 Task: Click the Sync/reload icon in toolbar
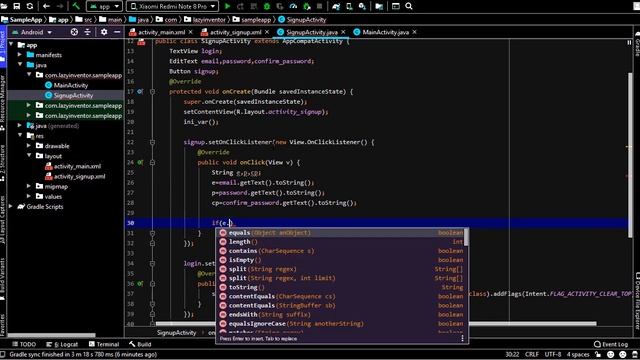coord(30,6)
